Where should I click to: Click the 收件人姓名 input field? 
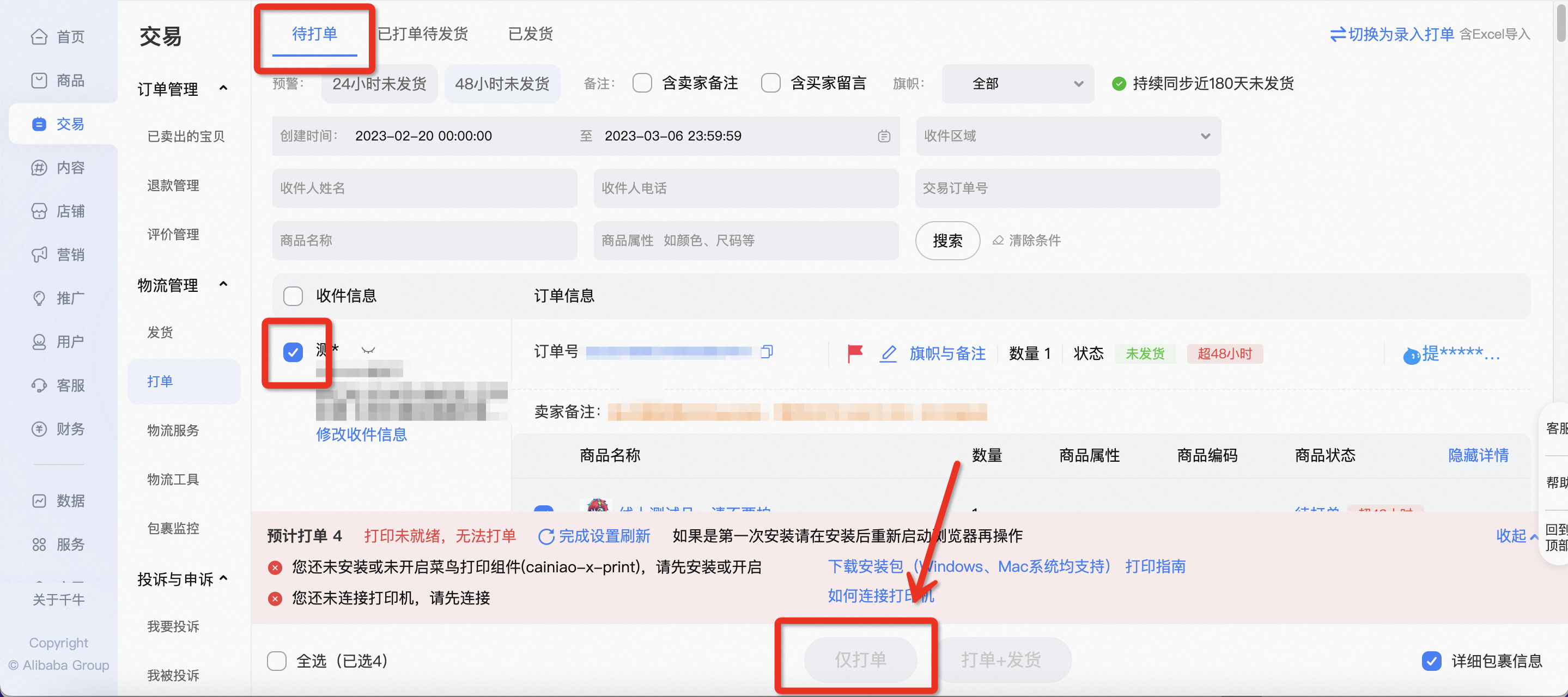tap(425, 188)
